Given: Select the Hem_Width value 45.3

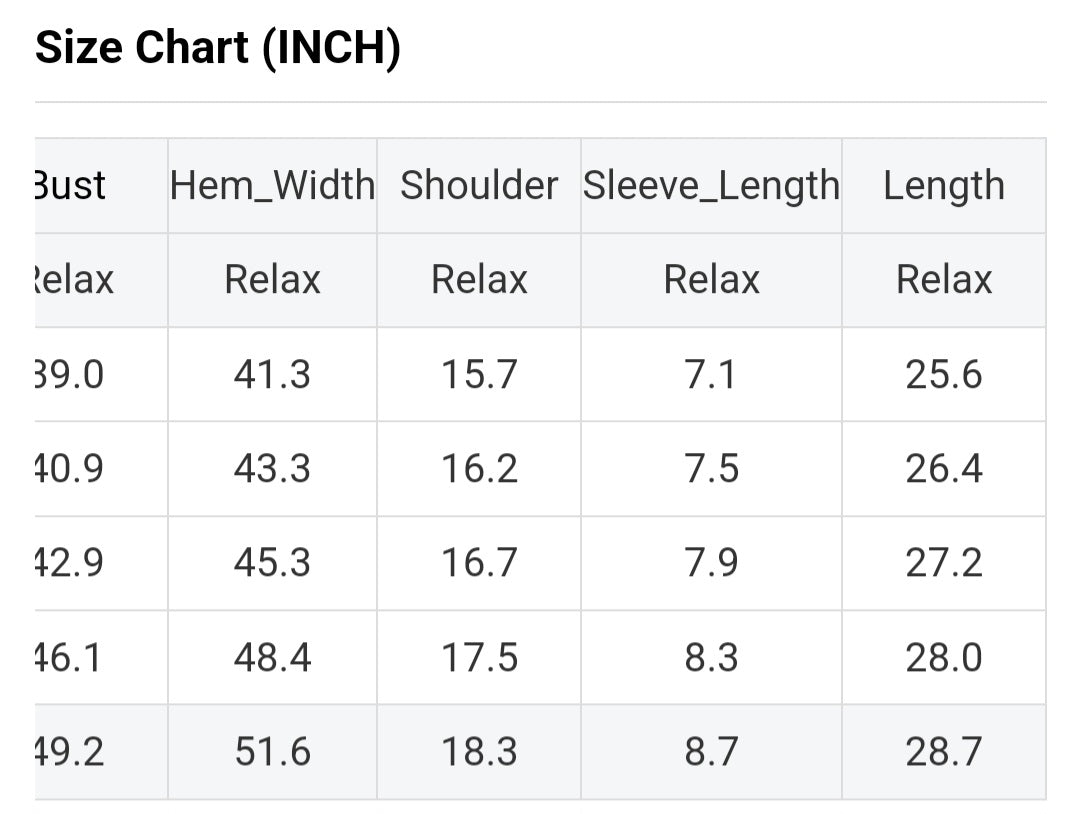Looking at the screenshot, I should pos(272,563).
